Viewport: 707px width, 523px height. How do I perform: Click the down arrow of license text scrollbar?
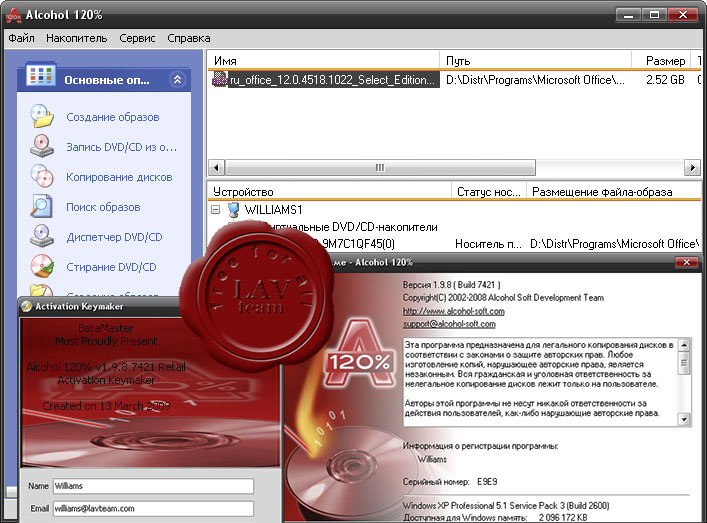pyautogui.click(x=684, y=419)
